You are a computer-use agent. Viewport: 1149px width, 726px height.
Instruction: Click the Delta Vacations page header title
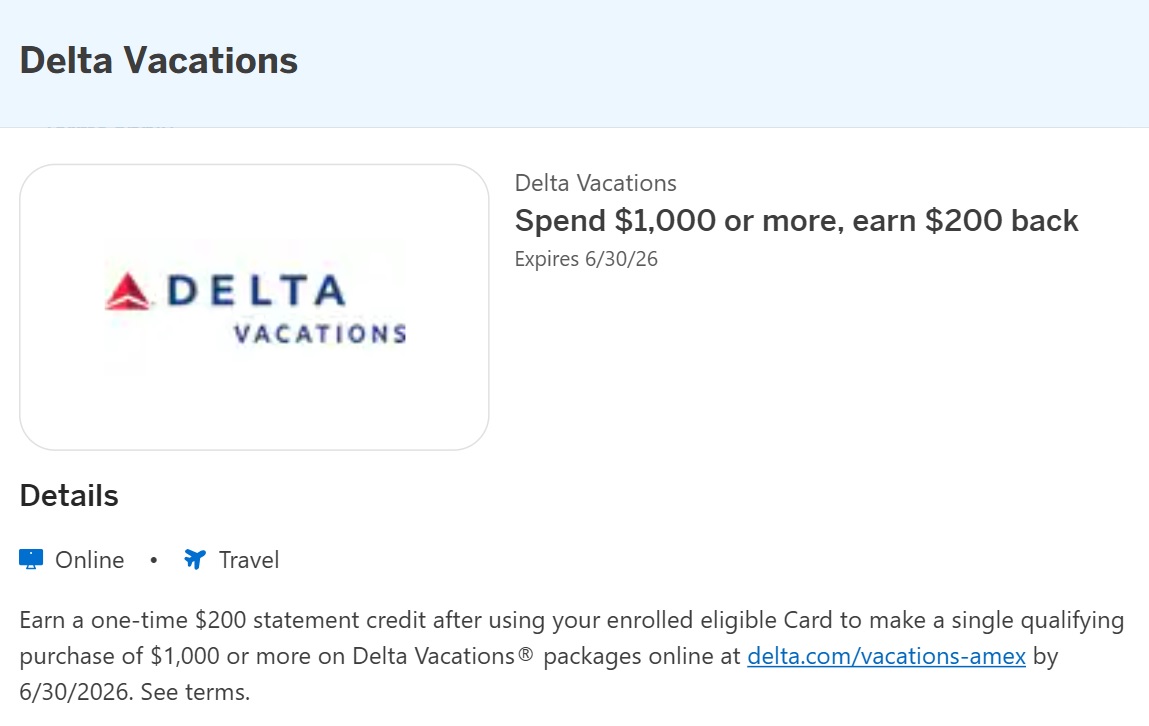click(x=158, y=60)
